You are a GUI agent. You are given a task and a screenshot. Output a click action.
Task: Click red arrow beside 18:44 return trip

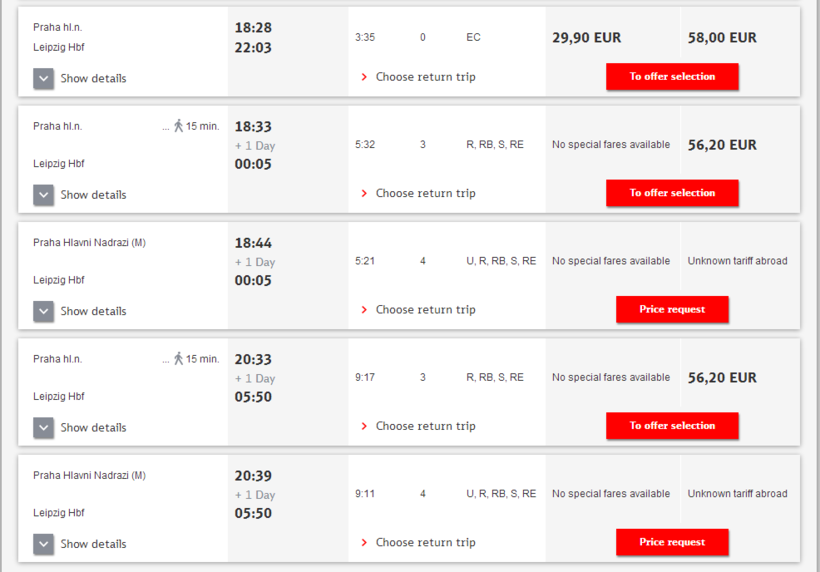coord(364,310)
